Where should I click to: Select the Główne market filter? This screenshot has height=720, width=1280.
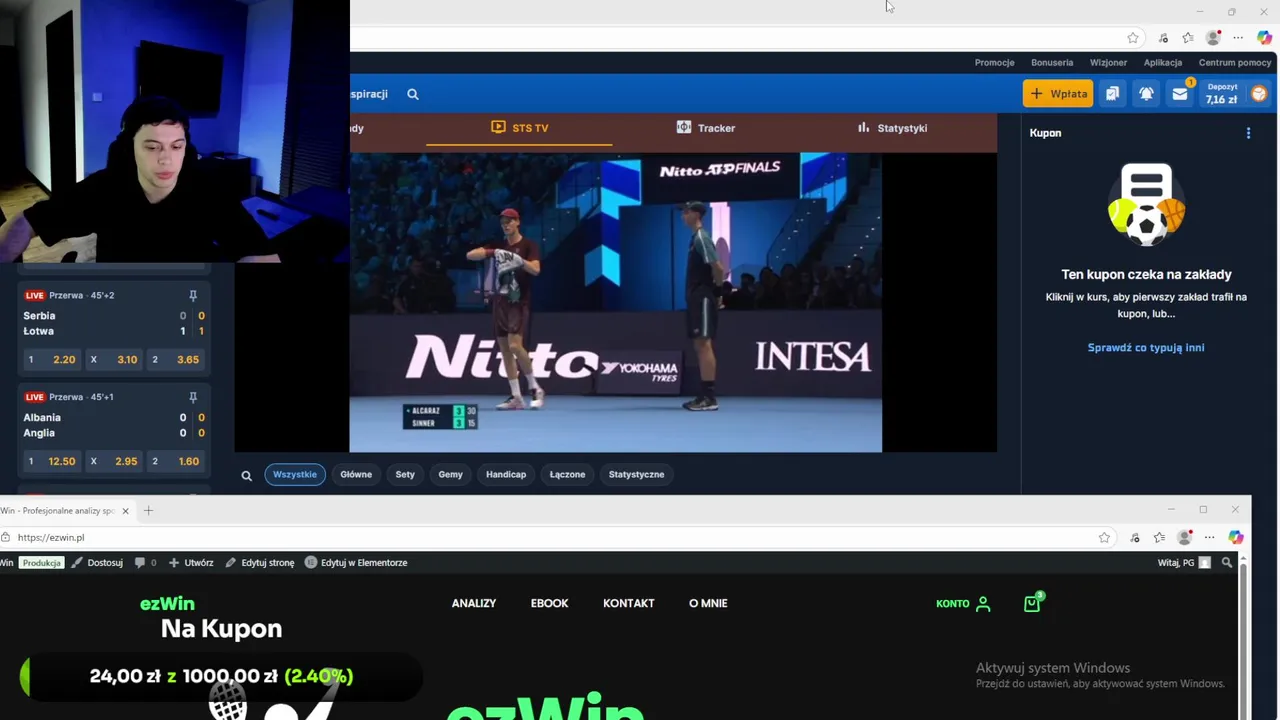point(356,475)
